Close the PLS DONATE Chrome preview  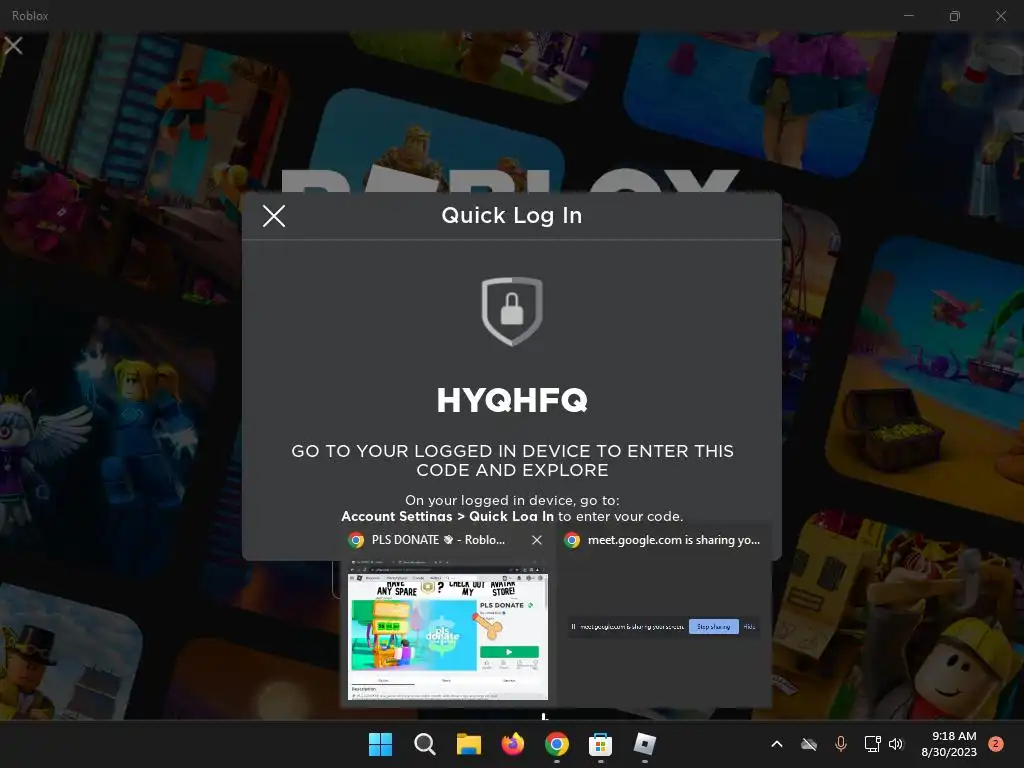[537, 540]
